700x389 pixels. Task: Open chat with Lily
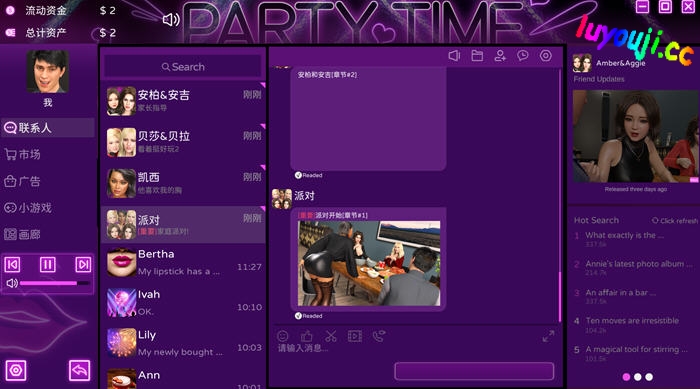pos(183,343)
